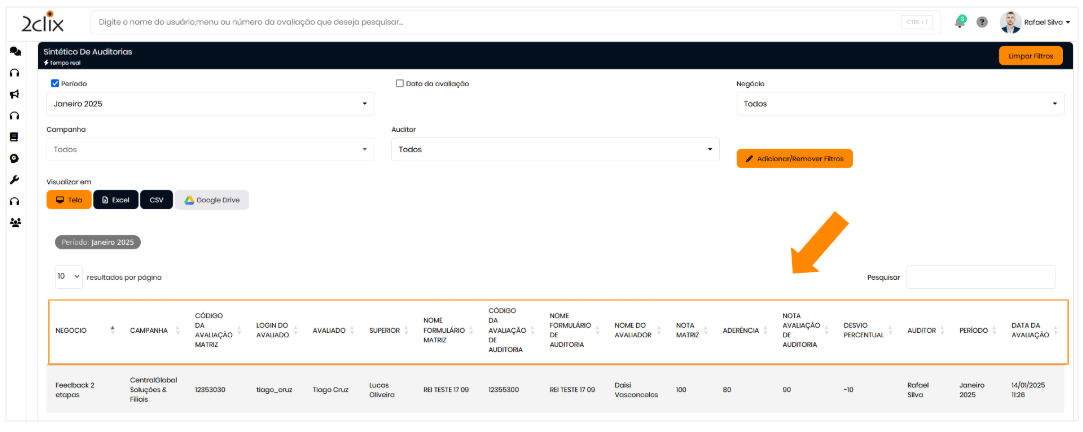Expand the Janeiro 2025 period dropdown
Image resolution: width=1083 pixels, height=432 pixels.
coord(210,104)
